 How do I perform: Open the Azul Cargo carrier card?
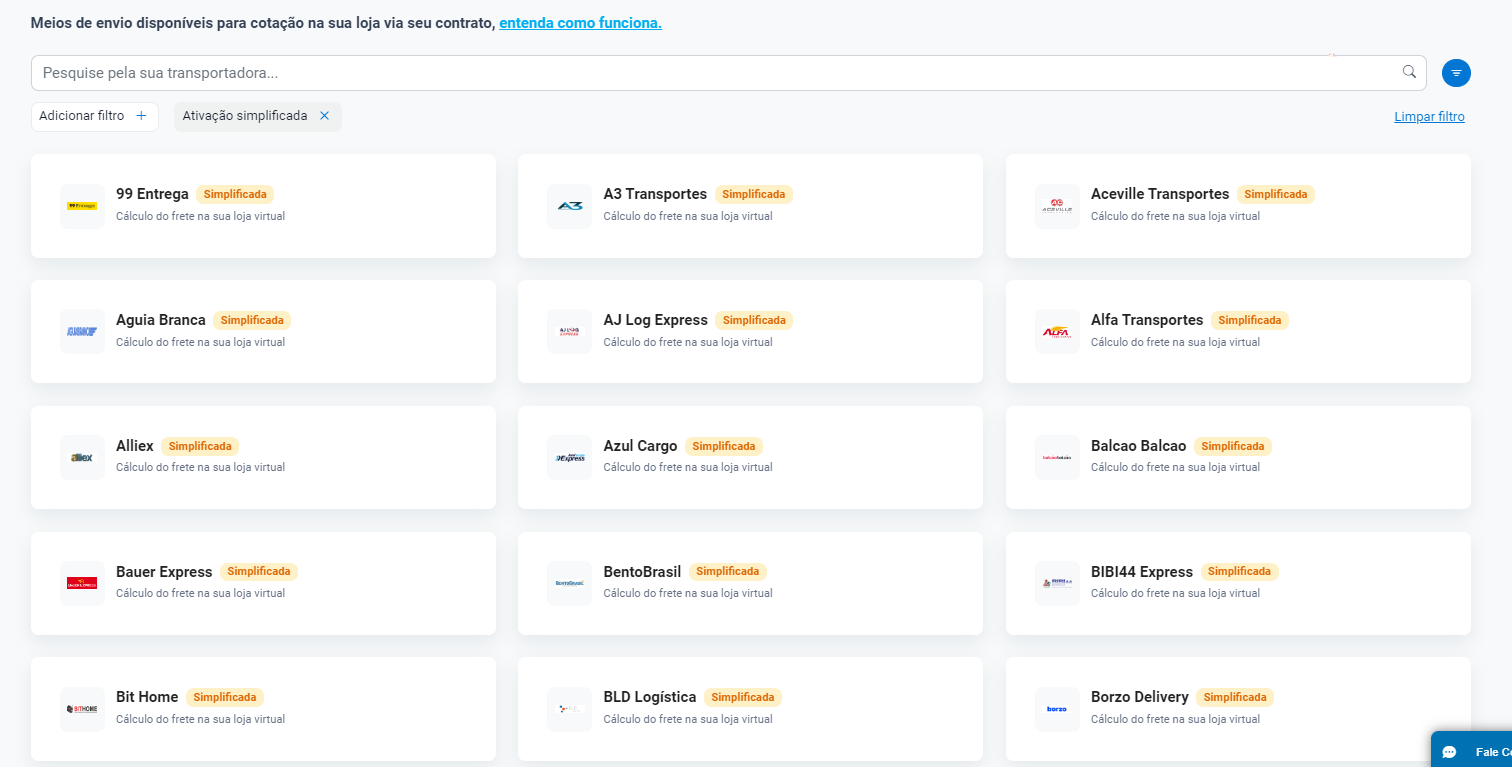tap(750, 457)
